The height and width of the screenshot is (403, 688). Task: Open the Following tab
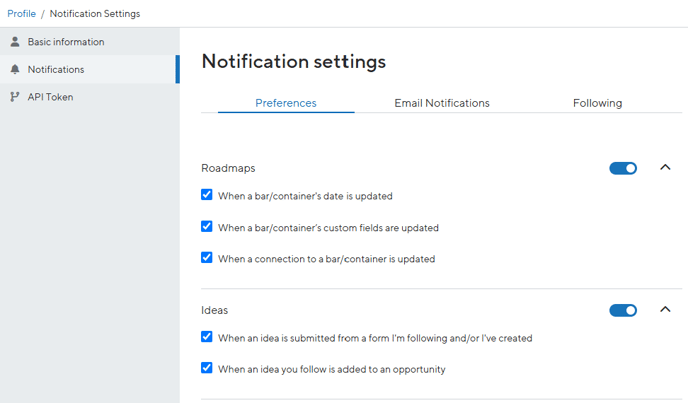pos(597,103)
